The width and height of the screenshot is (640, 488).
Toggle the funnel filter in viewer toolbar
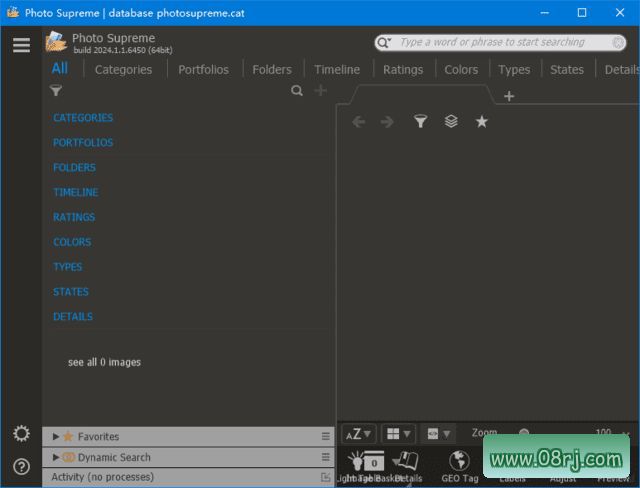pos(420,121)
